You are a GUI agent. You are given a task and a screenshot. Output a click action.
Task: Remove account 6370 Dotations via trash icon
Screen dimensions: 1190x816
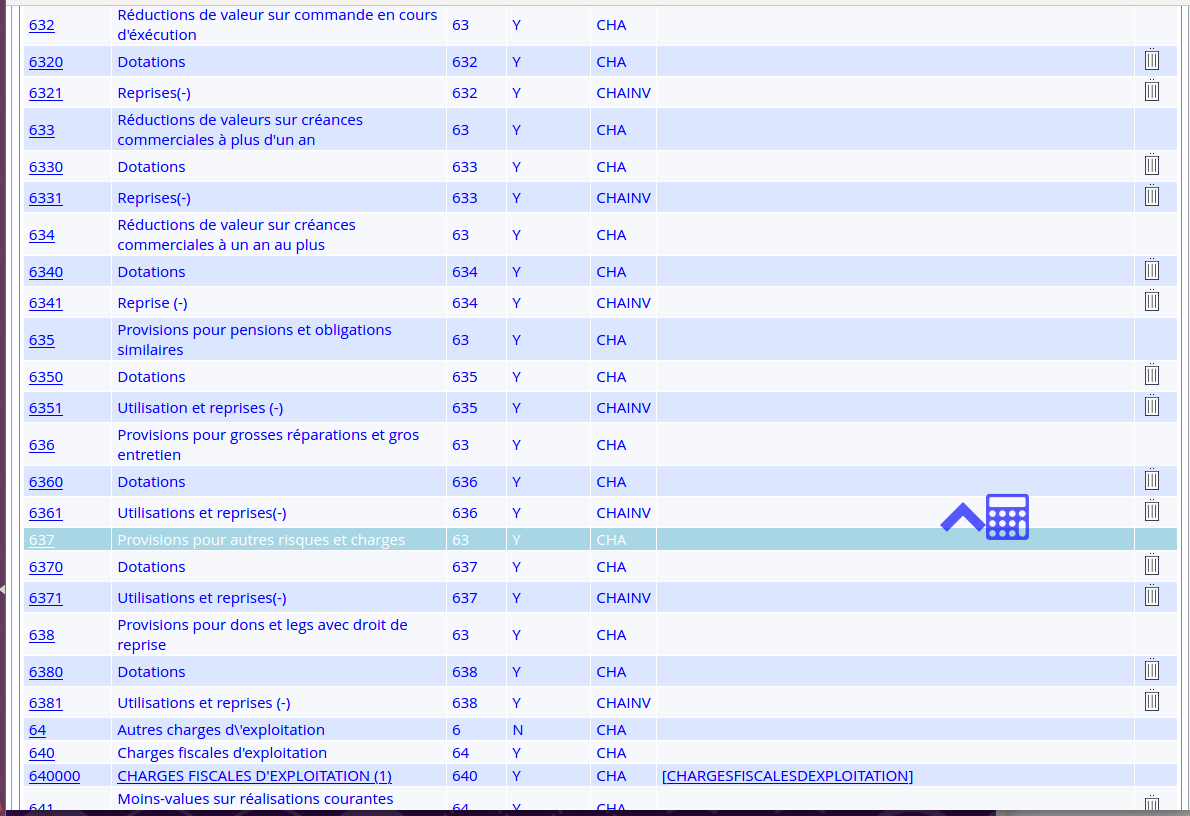[x=1151, y=566]
